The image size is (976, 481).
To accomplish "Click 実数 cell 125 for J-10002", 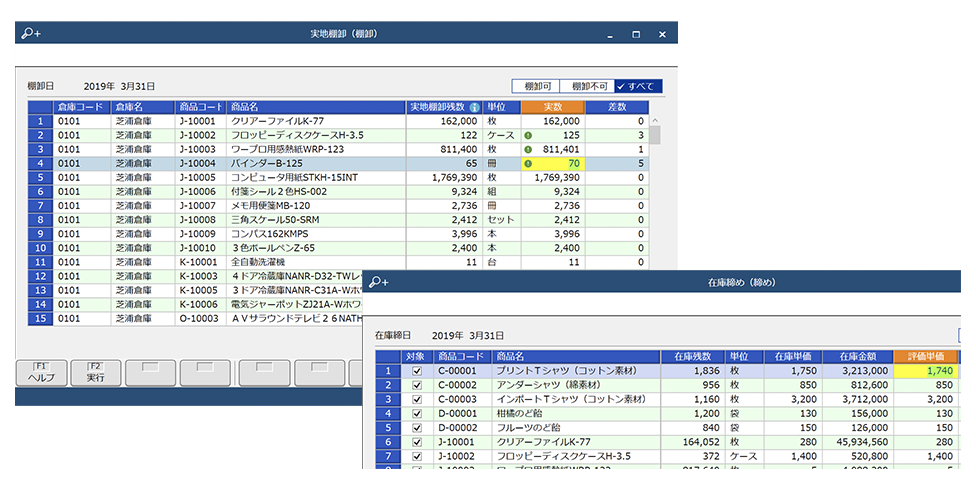I will pos(553,135).
